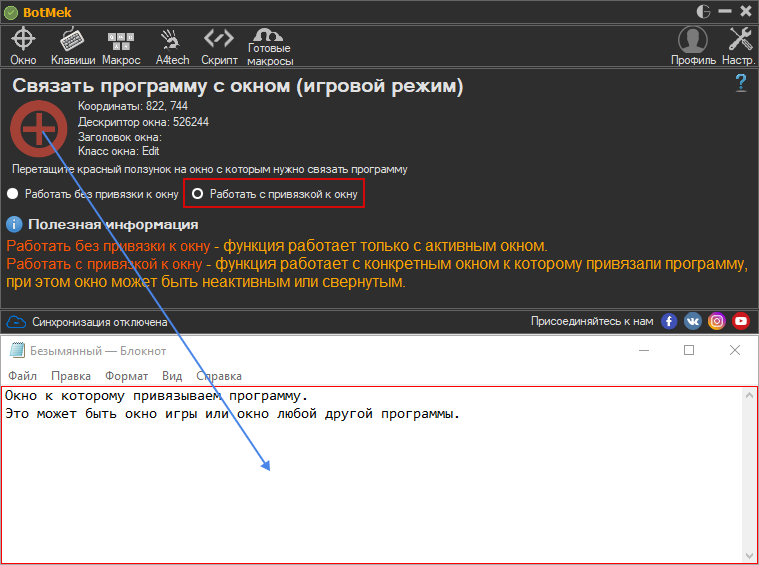This screenshot has height=565, width=759.
Task: Maximize the Блокнот window
Action: tap(689, 350)
